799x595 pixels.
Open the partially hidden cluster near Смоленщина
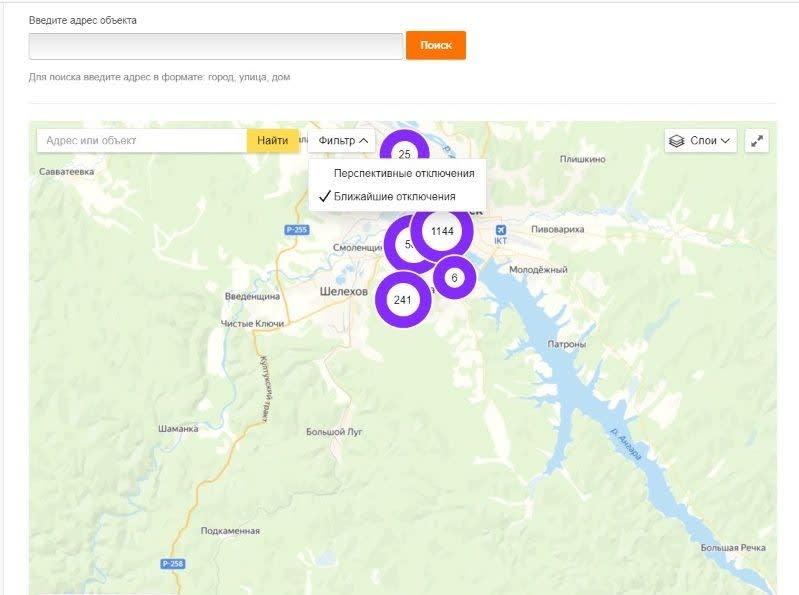[401, 245]
